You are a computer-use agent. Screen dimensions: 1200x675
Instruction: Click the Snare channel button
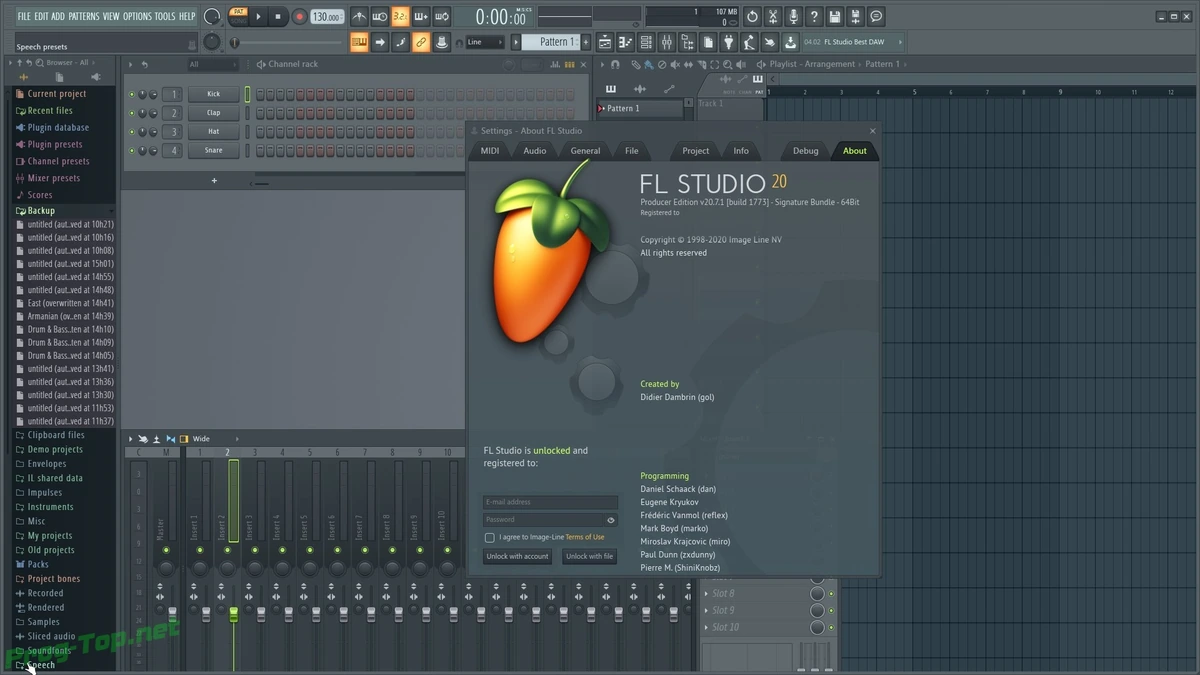pos(213,151)
